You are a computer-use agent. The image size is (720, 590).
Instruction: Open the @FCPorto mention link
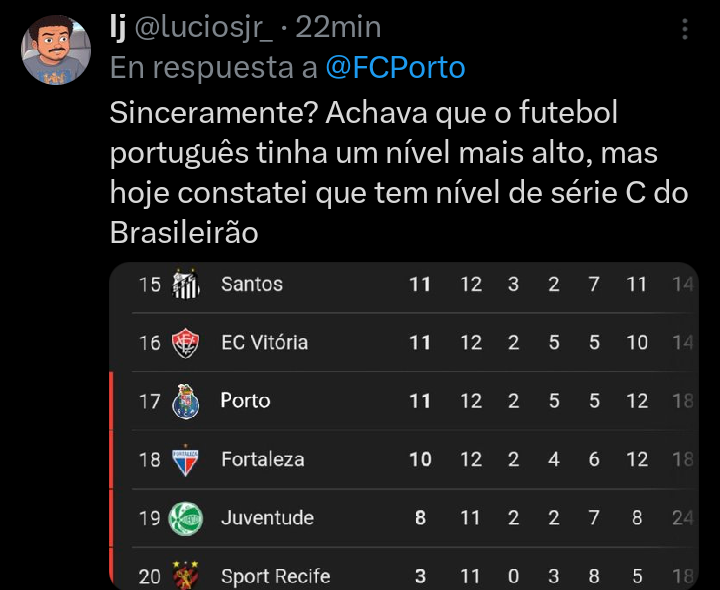395,67
